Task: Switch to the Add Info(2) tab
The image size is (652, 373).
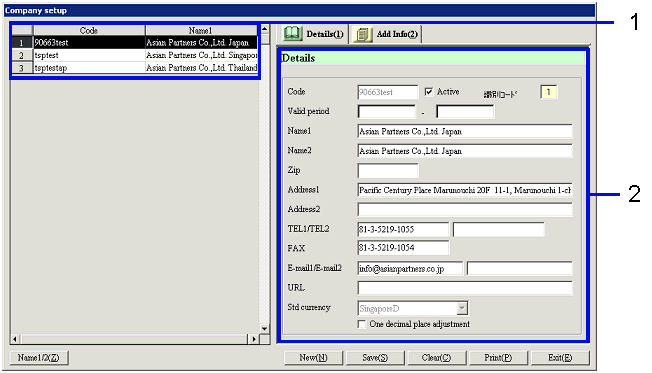Action: pos(385,34)
